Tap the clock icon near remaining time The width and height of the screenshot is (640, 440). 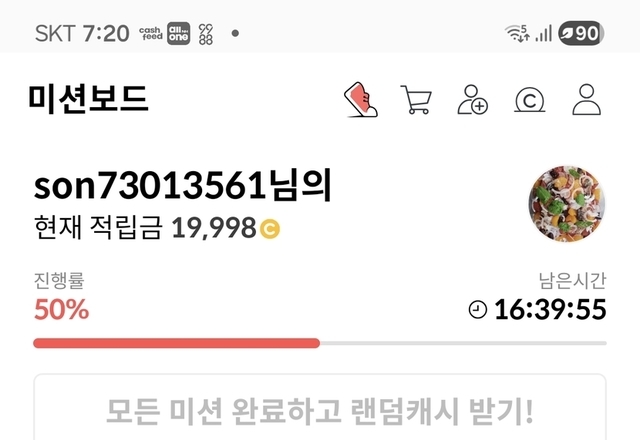478,309
